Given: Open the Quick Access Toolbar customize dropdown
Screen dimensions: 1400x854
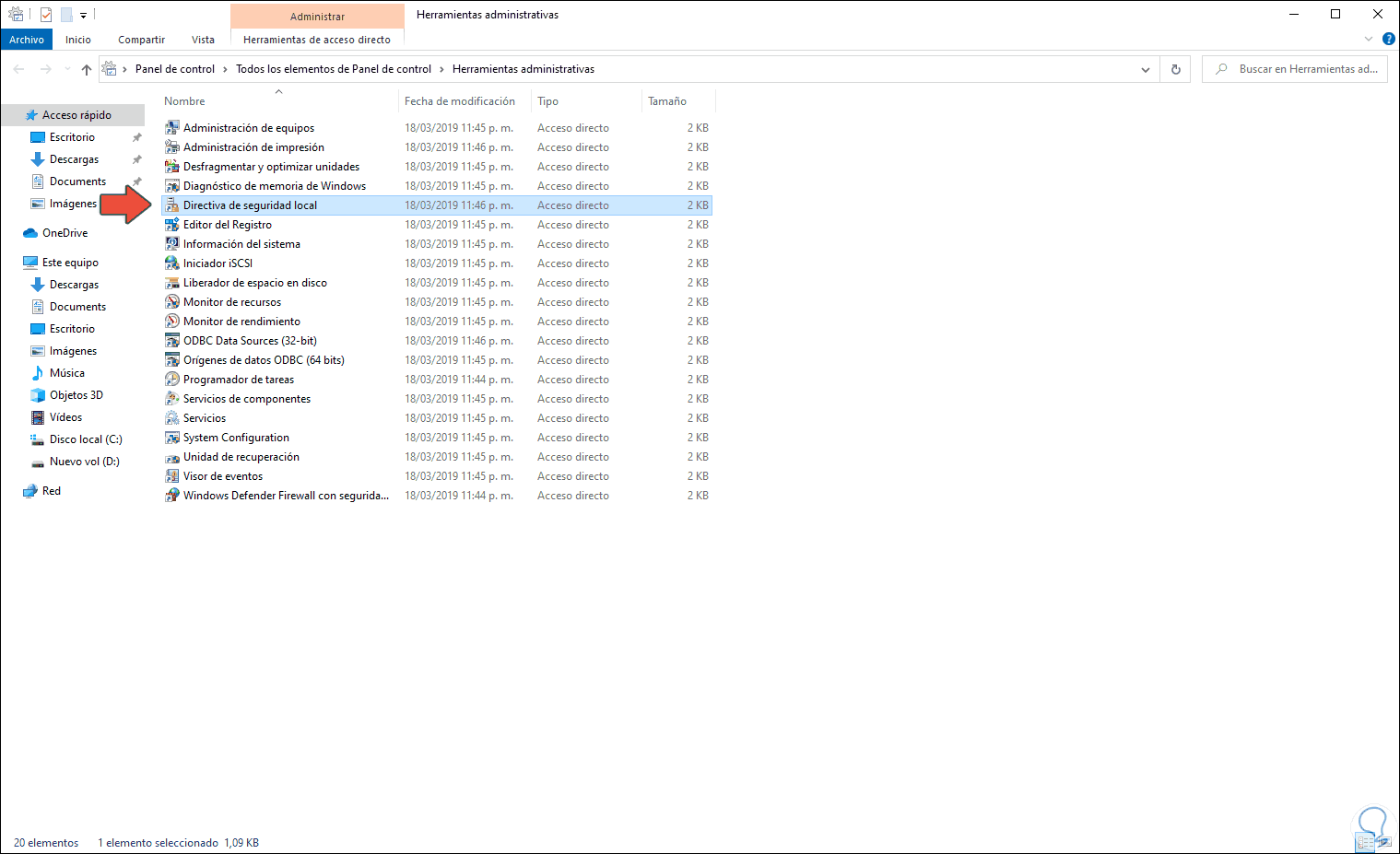Looking at the screenshot, I should (83, 14).
